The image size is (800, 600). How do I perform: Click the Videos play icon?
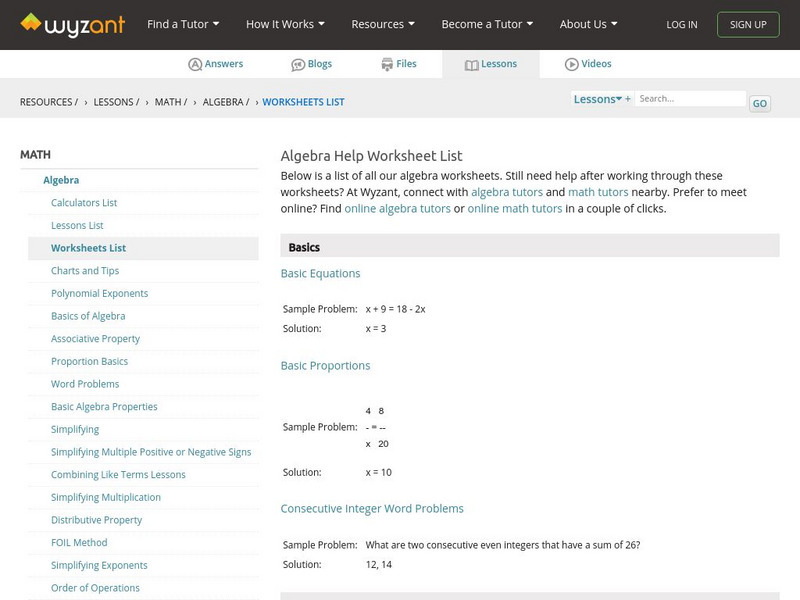tap(572, 64)
